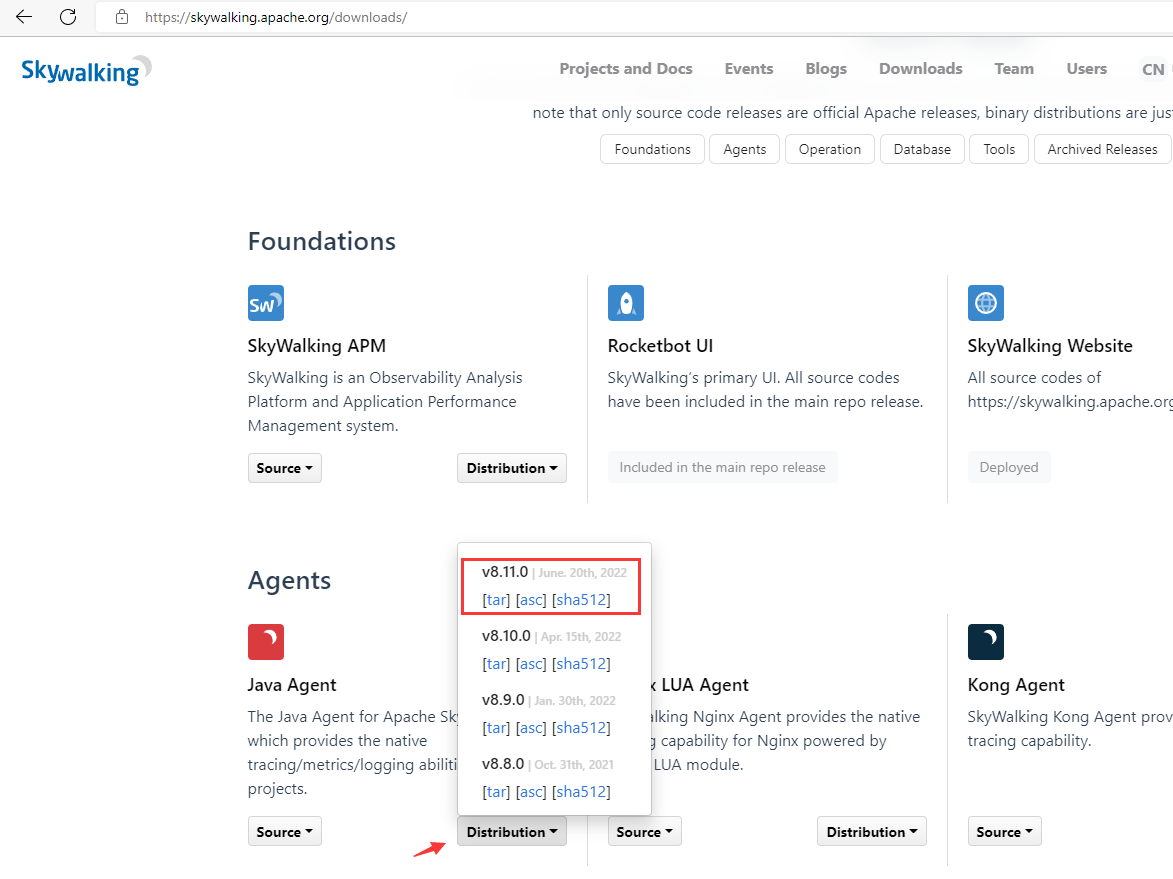Open v8.8.0 asc signature link

[531, 791]
